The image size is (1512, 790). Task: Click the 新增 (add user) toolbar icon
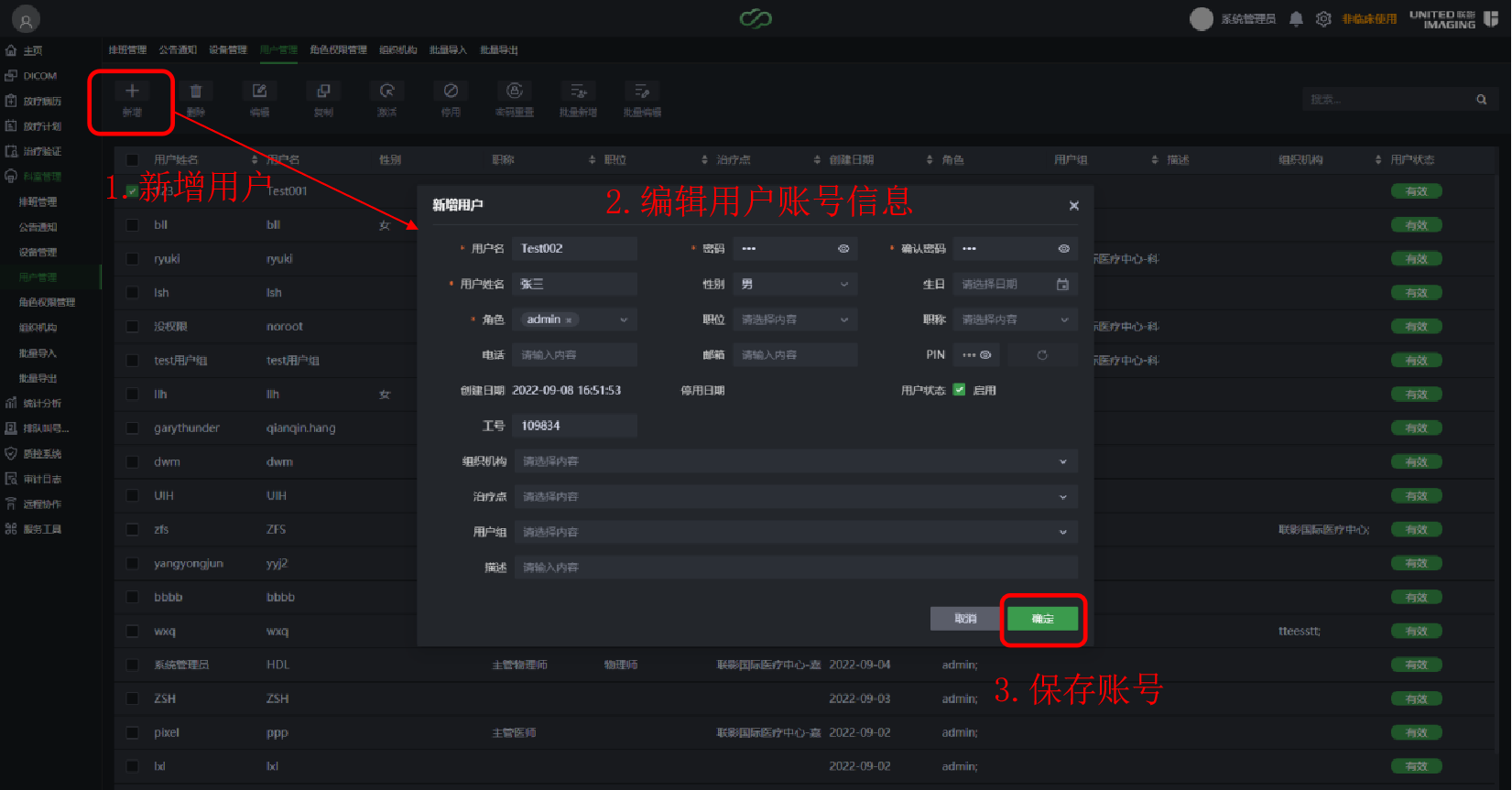(x=132, y=92)
